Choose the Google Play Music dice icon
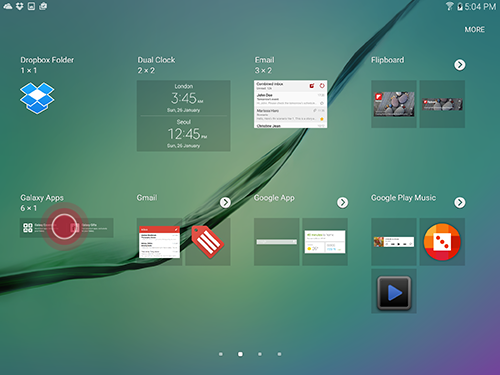The height and width of the screenshot is (375, 500). [x=442, y=242]
